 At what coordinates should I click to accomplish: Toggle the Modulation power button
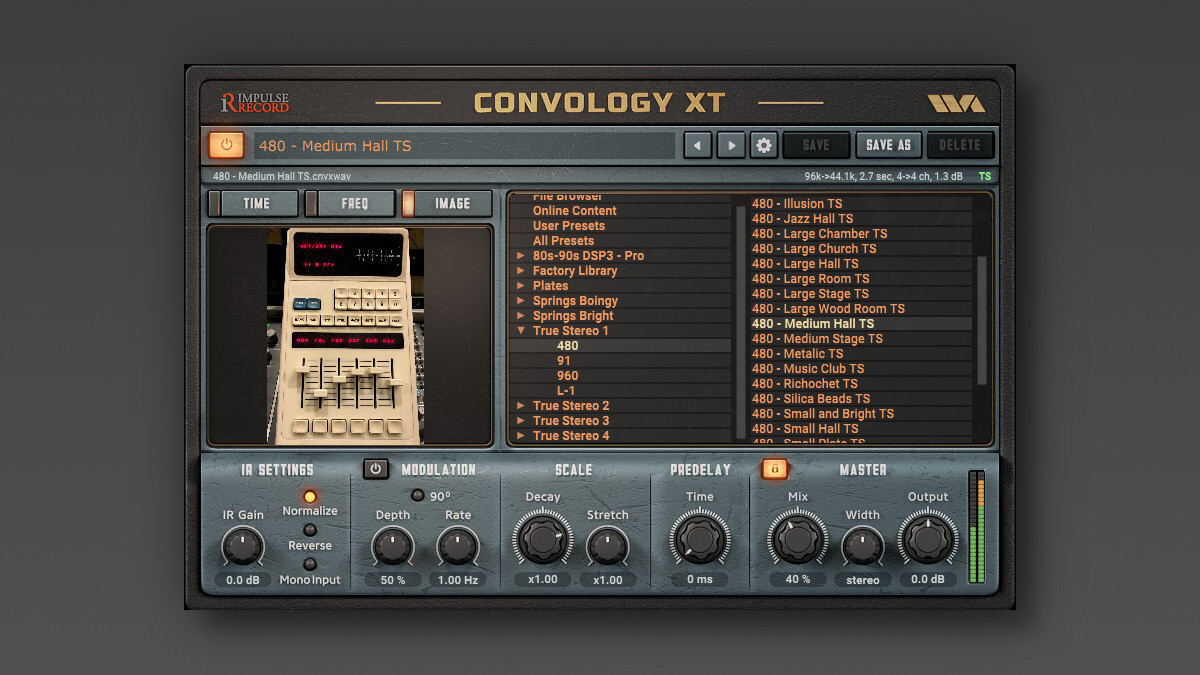(x=376, y=469)
